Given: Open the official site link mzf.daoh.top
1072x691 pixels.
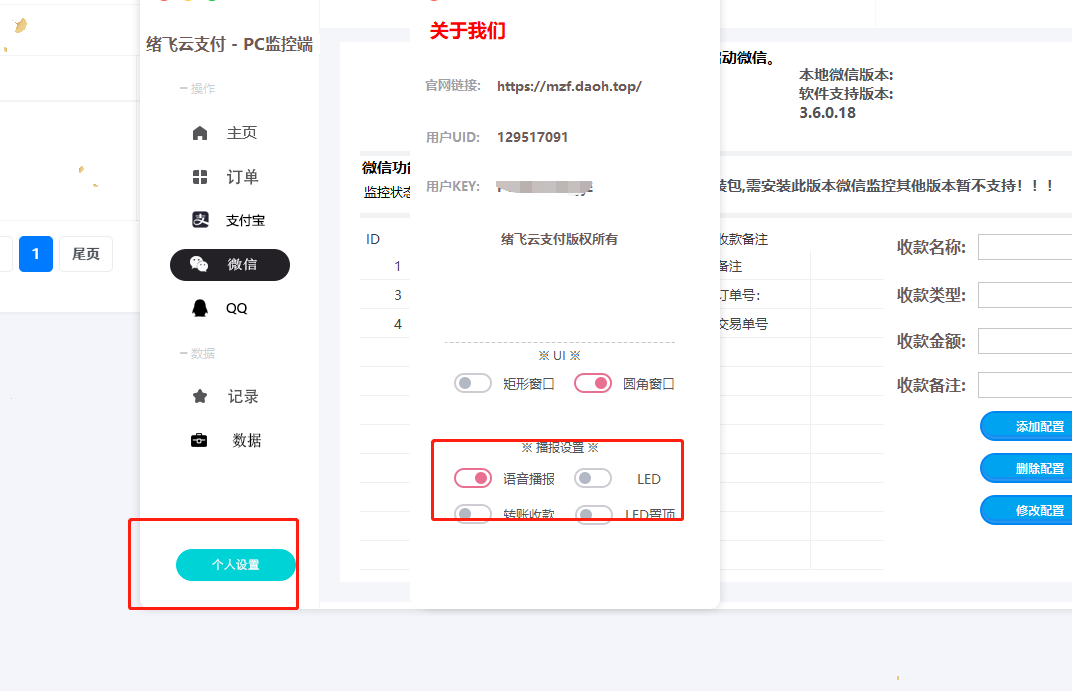Looking at the screenshot, I should tap(569, 86).
